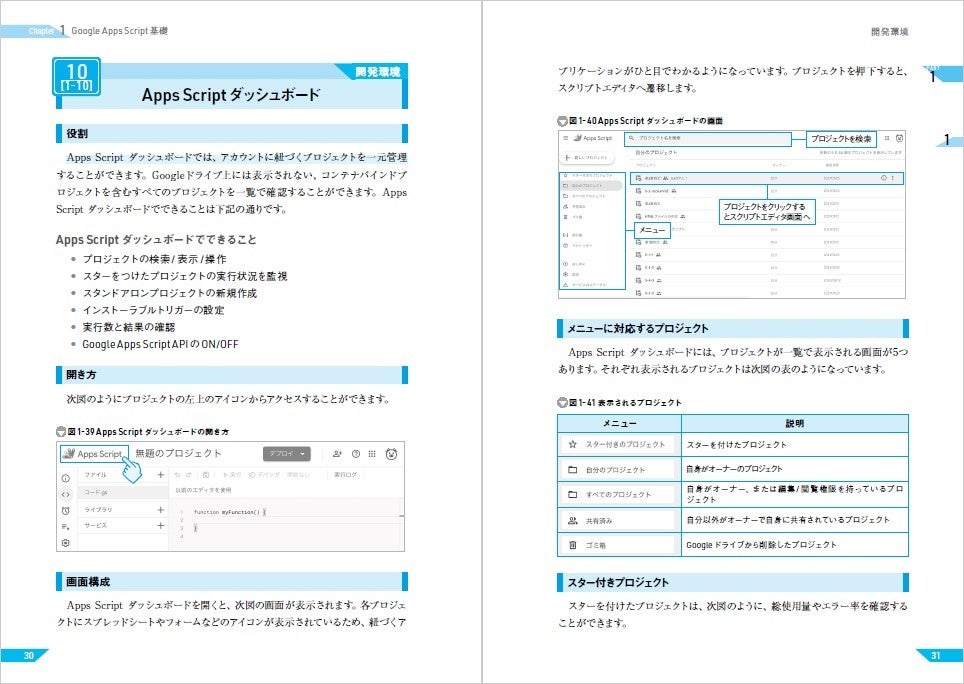
Task: Click the list item インストーラブルトリガーの設定
Action: point(153,310)
